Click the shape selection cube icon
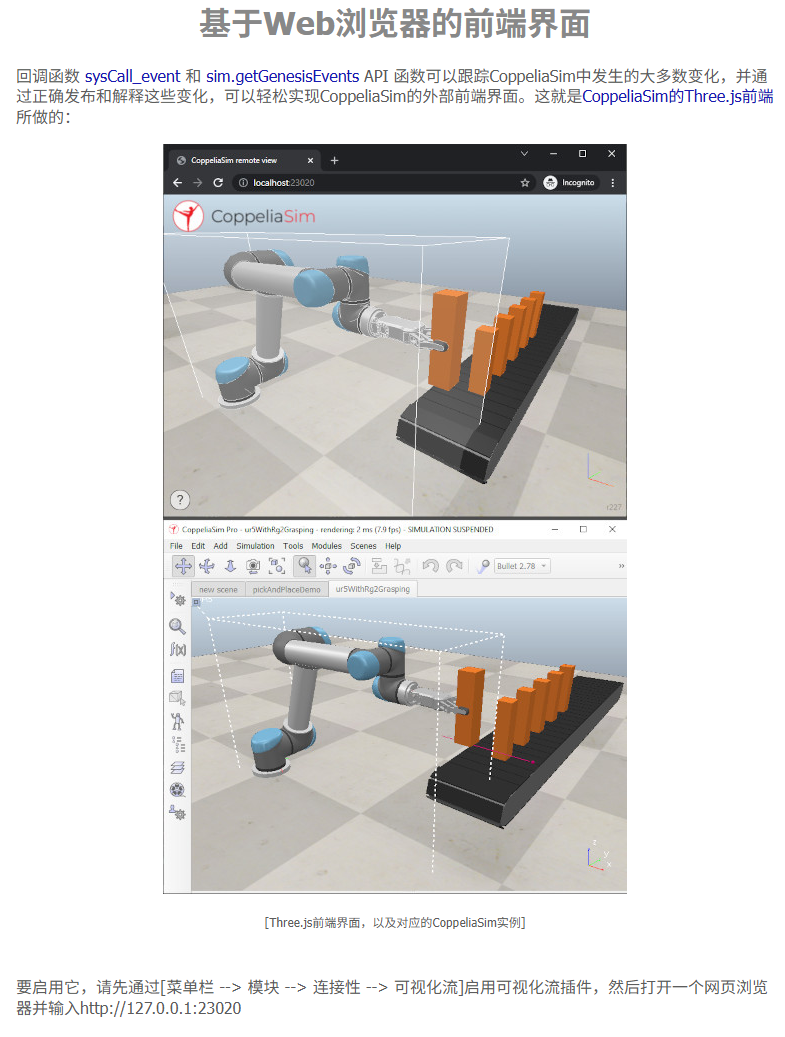This screenshot has height=1037, width=785. click(177, 698)
